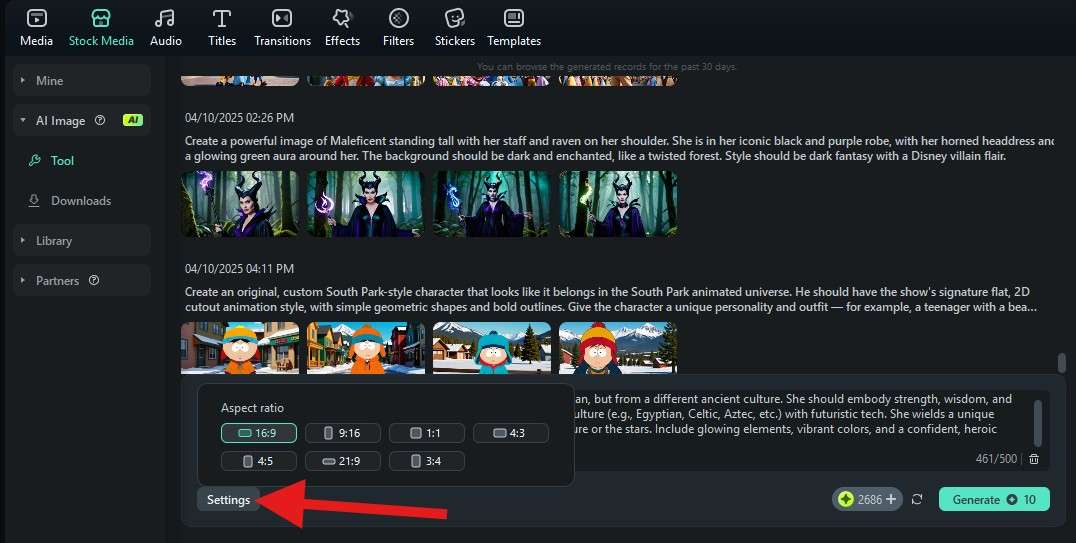Open the Filters tab icon

(x=399, y=18)
